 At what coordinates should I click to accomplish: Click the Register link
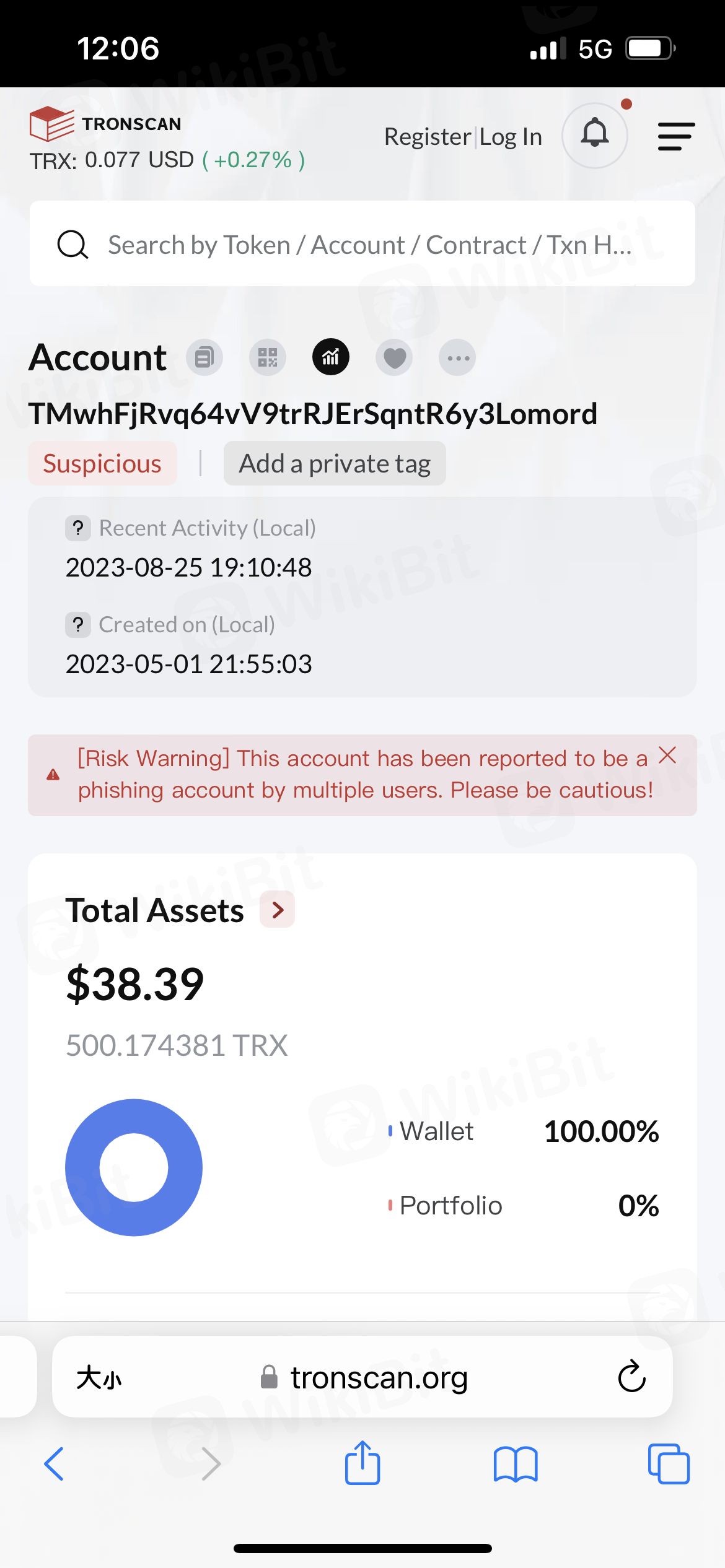[428, 137]
